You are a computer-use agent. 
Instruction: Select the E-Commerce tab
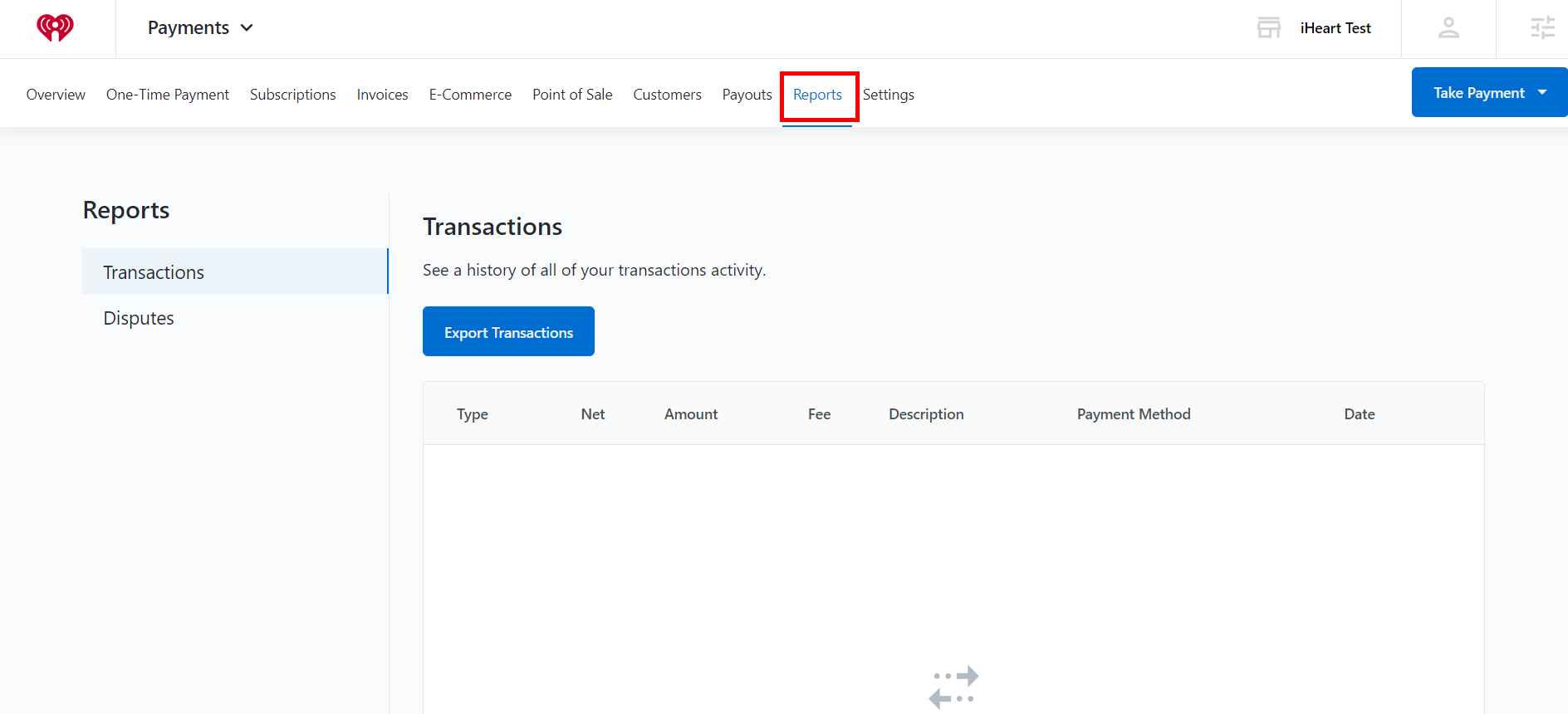coord(470,95)
